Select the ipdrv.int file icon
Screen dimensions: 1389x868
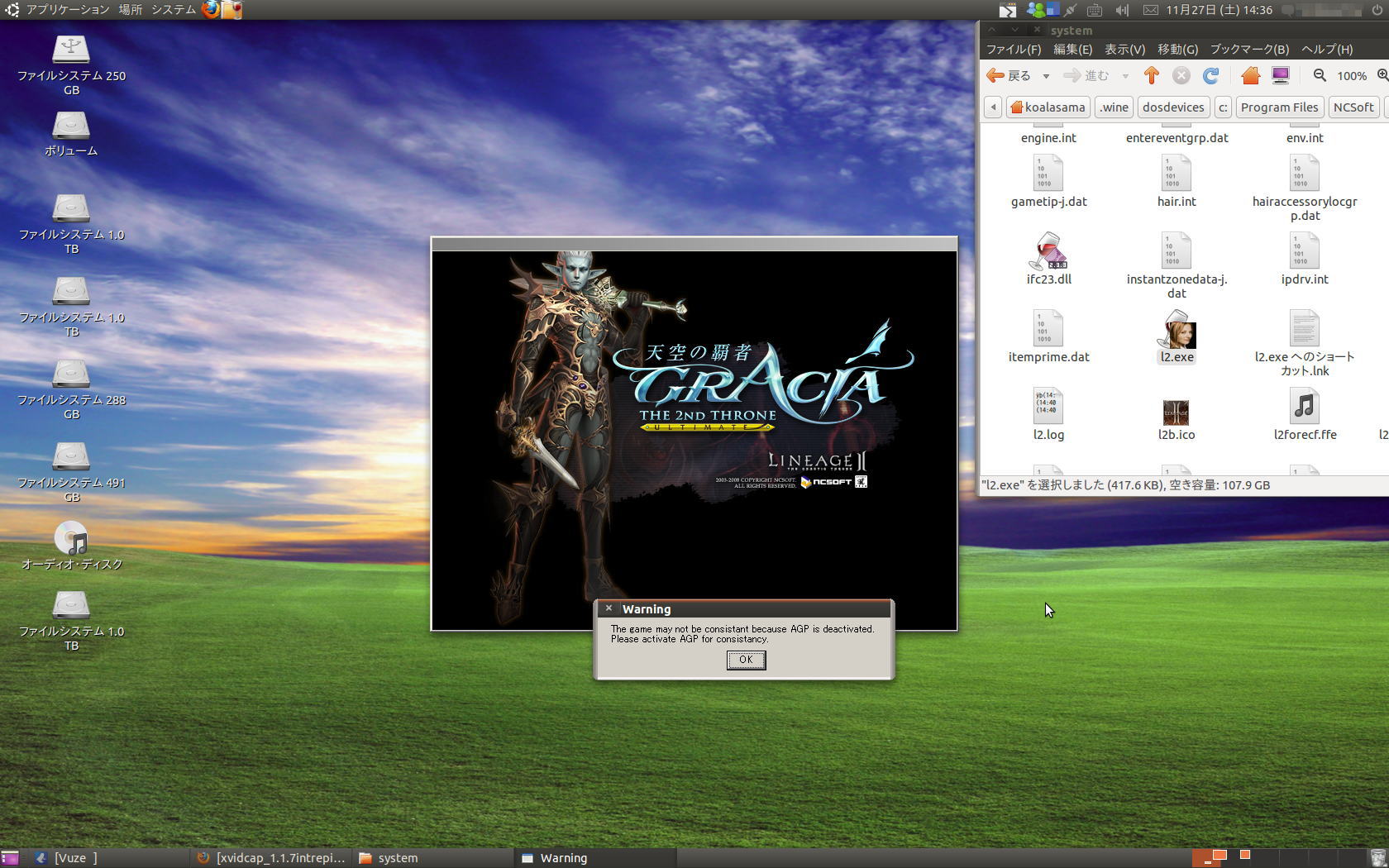1305,251
